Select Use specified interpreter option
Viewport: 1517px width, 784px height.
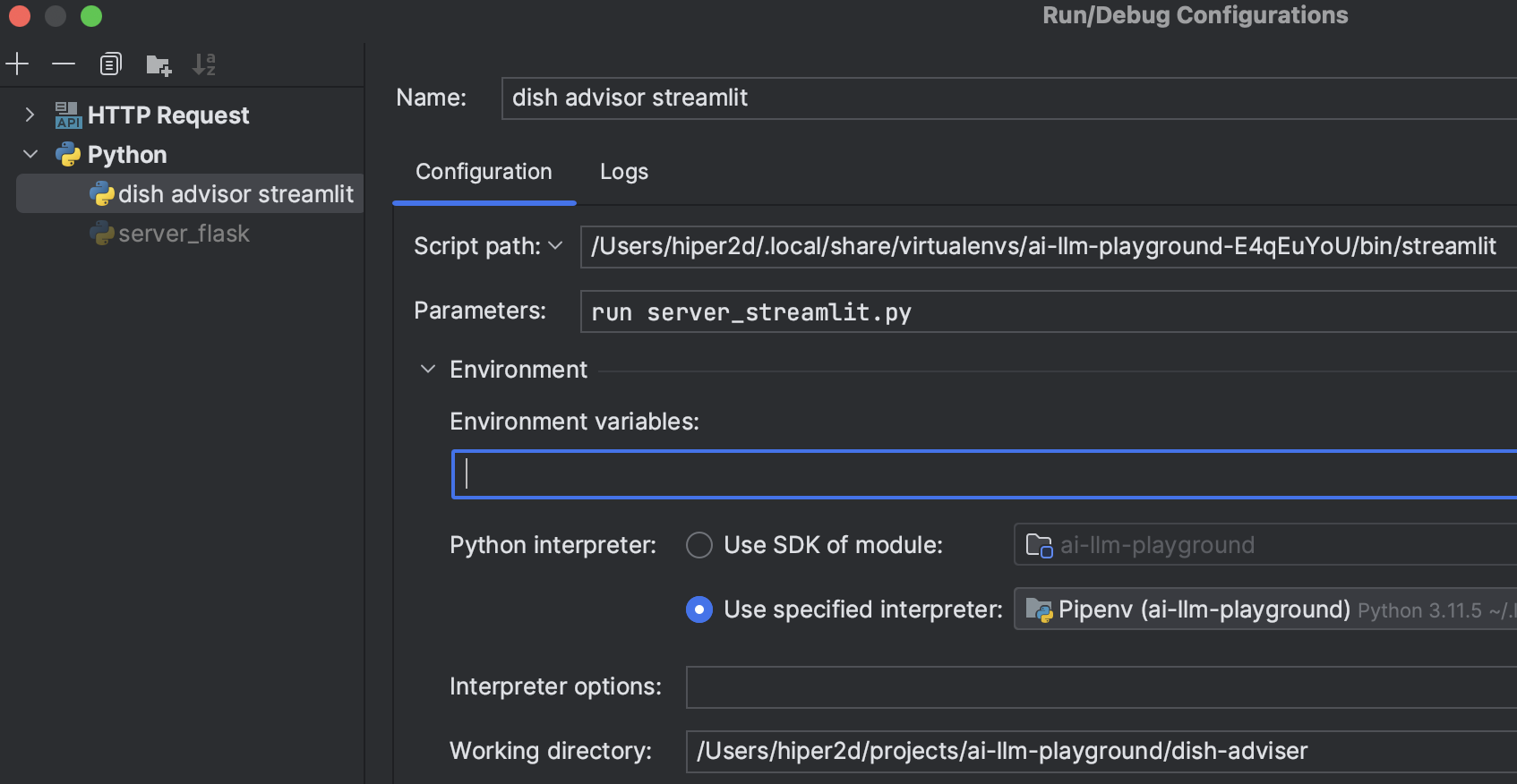click(x=699, y=609)
